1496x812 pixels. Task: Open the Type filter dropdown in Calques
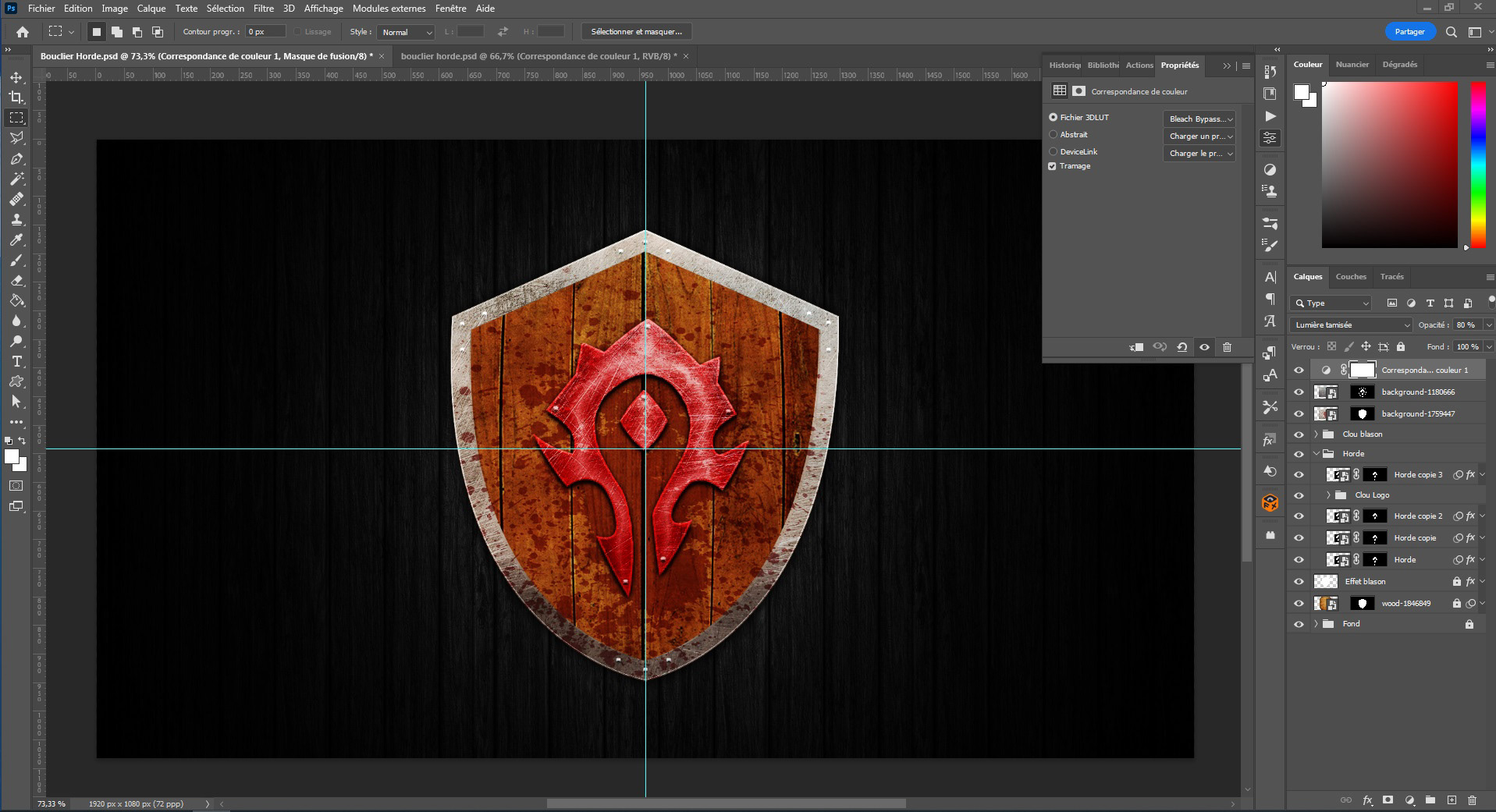(1331, 303)
